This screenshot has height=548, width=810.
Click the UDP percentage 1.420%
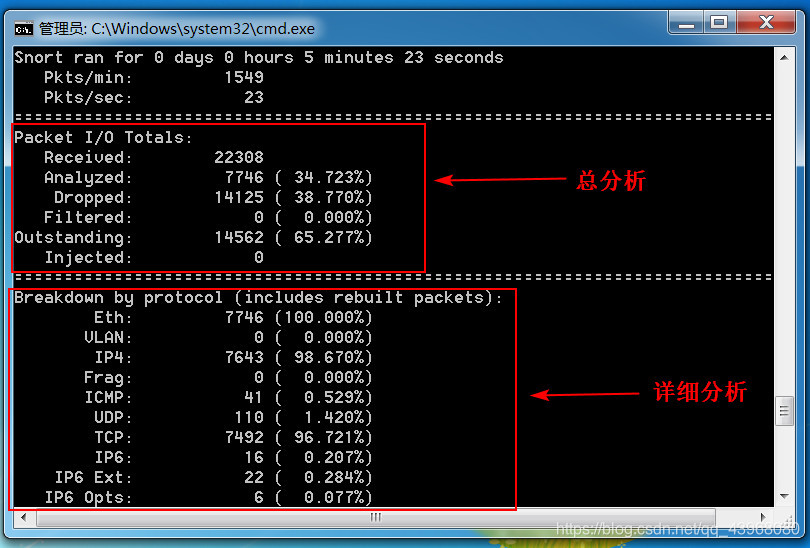pyautogui.click(x=334, y=417)
